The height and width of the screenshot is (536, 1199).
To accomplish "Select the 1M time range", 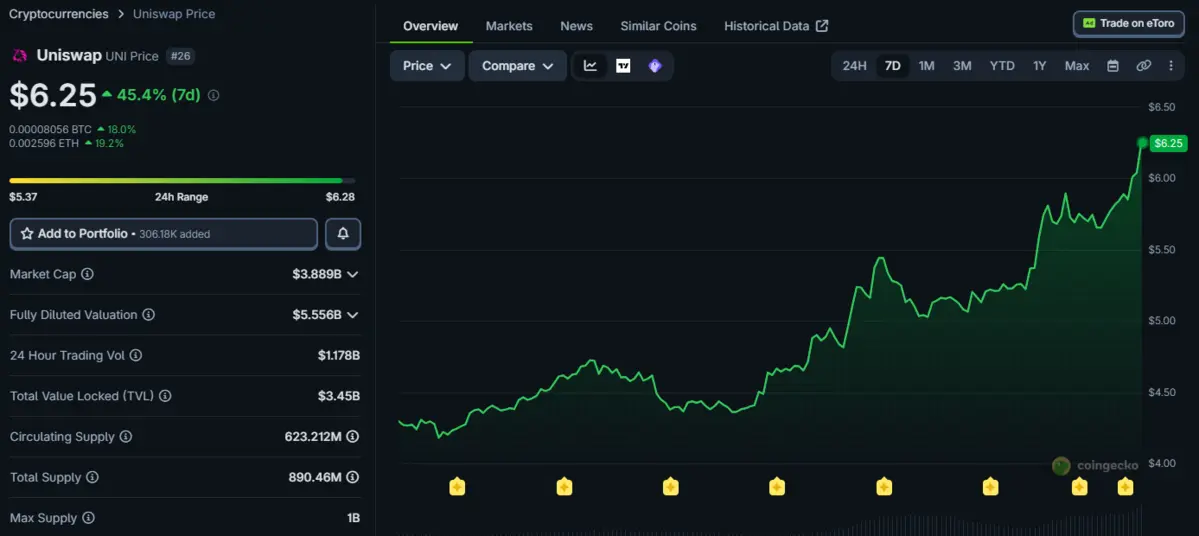I will [x=926, y=66].
